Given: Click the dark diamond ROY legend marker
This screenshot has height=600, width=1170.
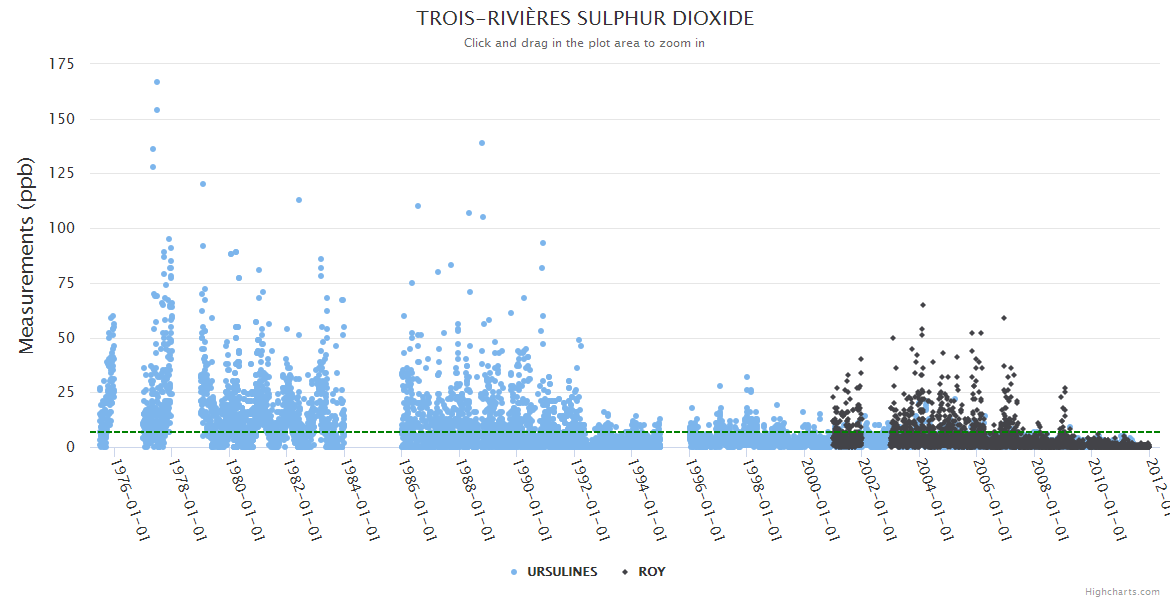Looking at the screenshot, I should pyautogui.click(x=626, y=572).
